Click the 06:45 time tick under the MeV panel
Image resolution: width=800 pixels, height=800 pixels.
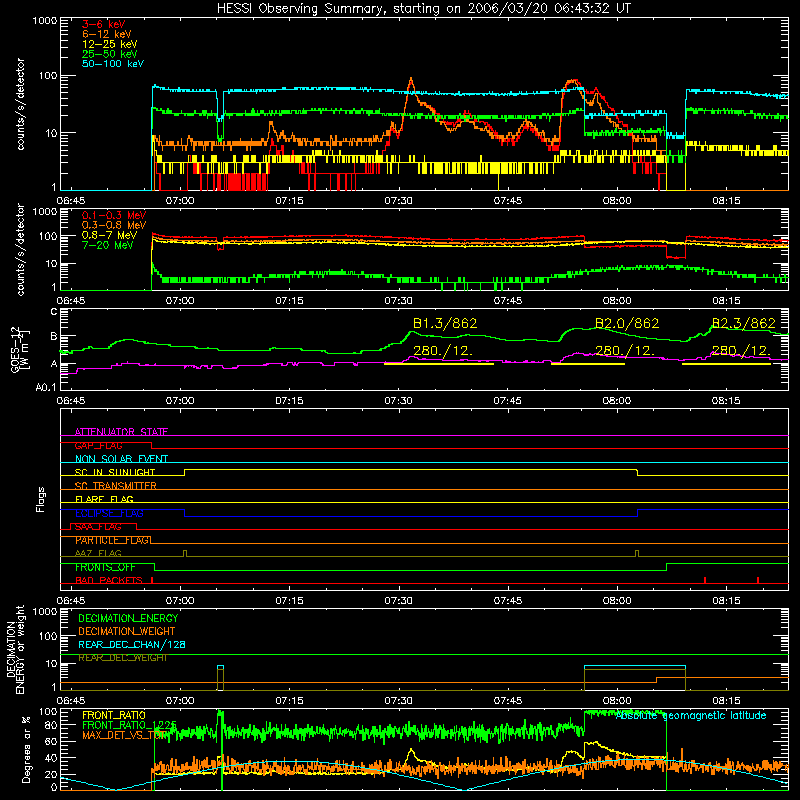(71, 301)
